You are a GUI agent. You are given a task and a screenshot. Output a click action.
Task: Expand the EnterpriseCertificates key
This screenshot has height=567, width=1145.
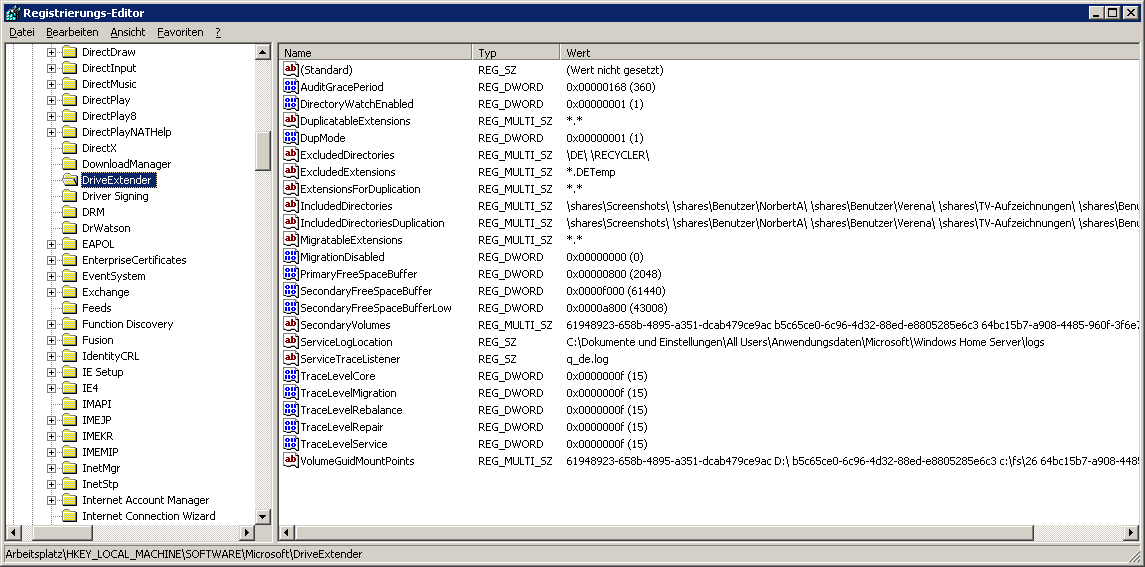coord(51,260)
